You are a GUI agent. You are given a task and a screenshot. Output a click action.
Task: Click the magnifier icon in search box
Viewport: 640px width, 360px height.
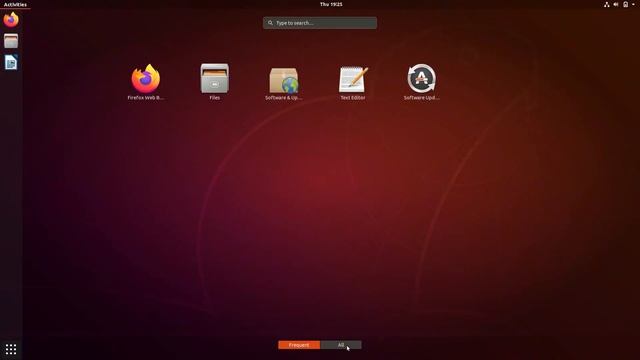click(x=270, y=23)
